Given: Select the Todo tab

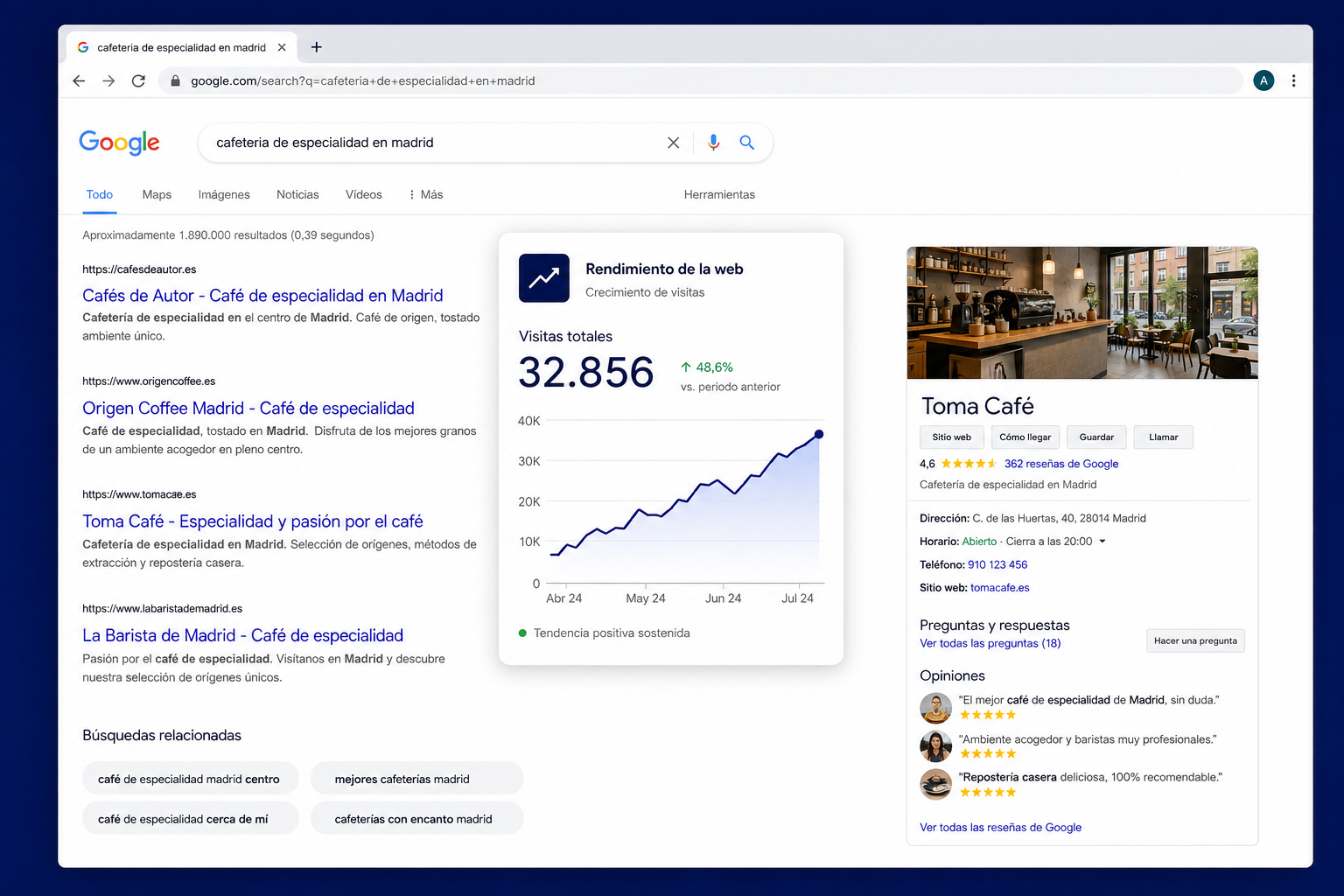Looking at the screenshot, I should coord(100,194).
